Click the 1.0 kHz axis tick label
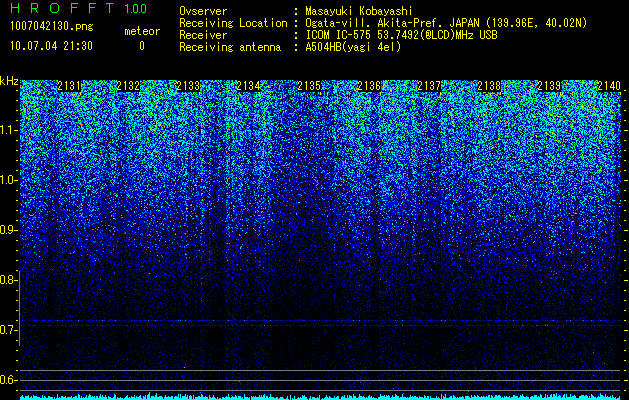Viewport: 629px width, 400px height. (x=8, y=180)
